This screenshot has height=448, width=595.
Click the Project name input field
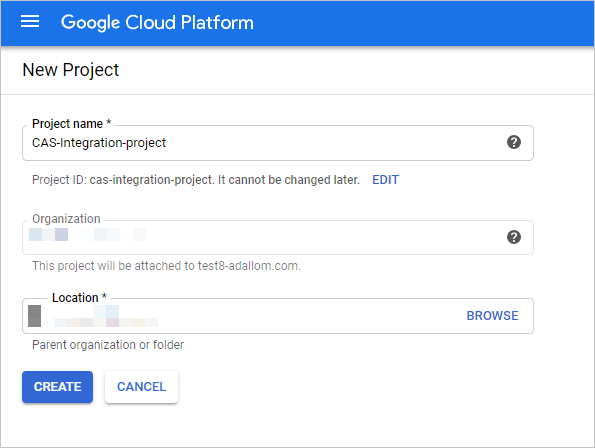click(x=278, y=143)
